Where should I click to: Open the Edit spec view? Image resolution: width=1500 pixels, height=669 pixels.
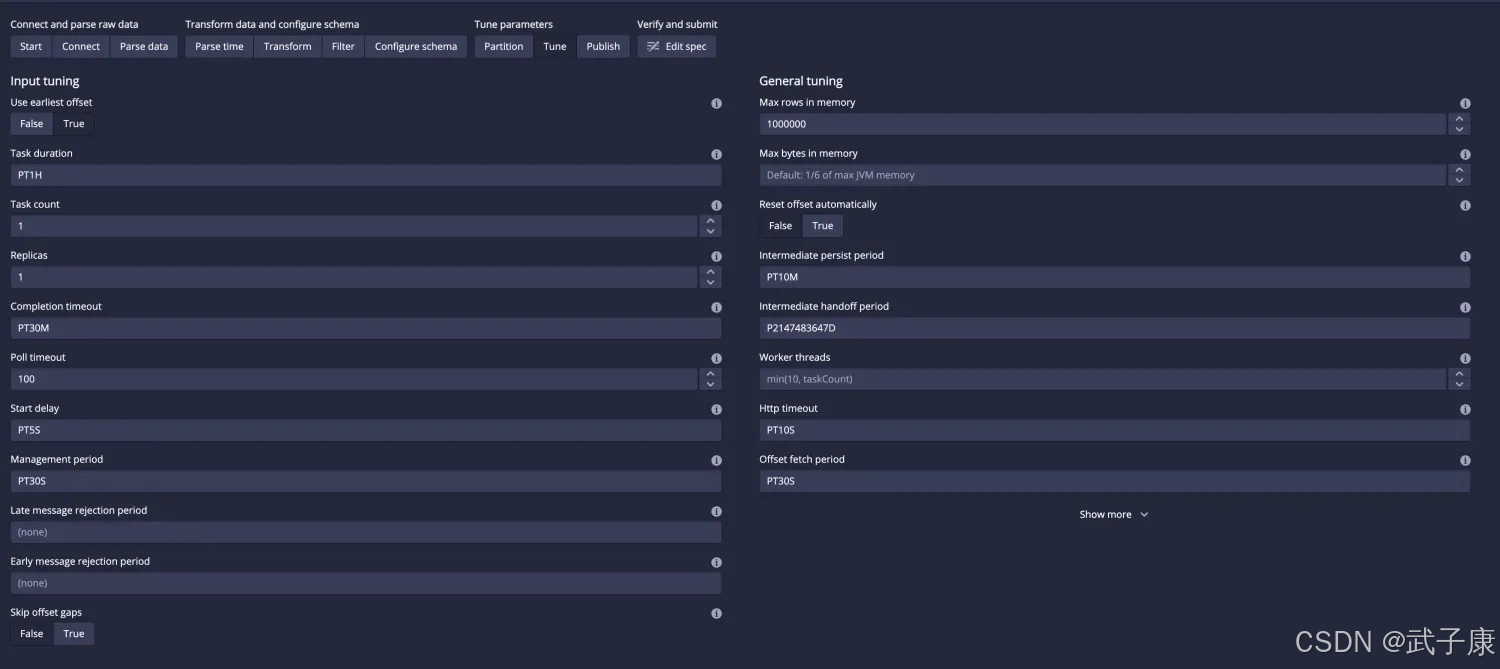point(677,47)
